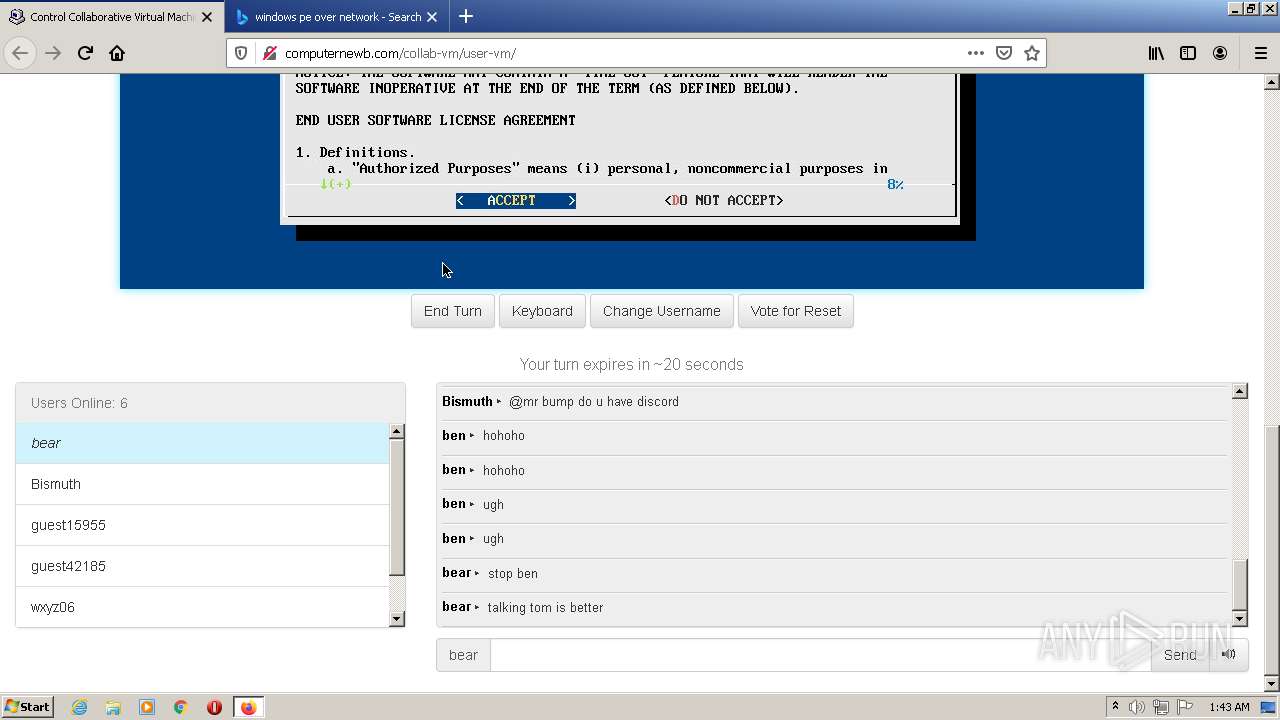Click the page vertical scrollbar thumb
The height and width of the screenshot is (720, 1280).
point(1272,551)
